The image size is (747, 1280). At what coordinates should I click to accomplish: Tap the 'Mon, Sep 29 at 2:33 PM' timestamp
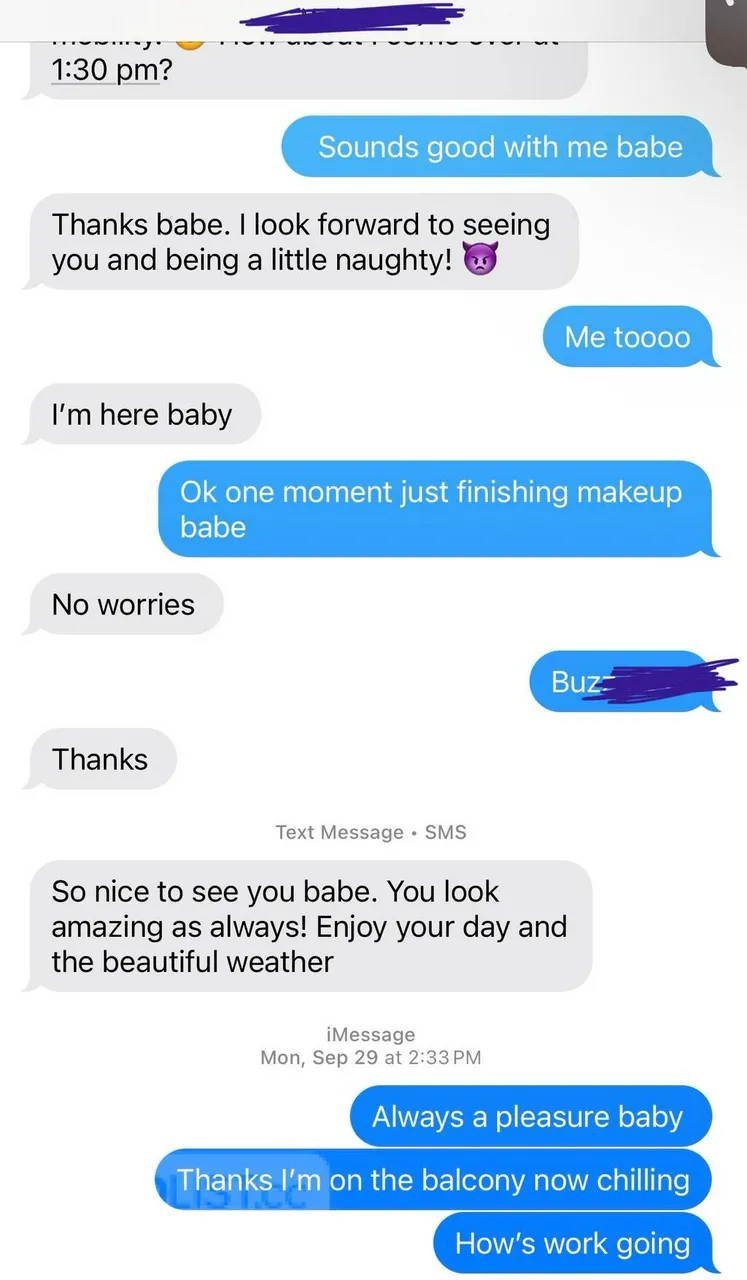point(371,1057)
